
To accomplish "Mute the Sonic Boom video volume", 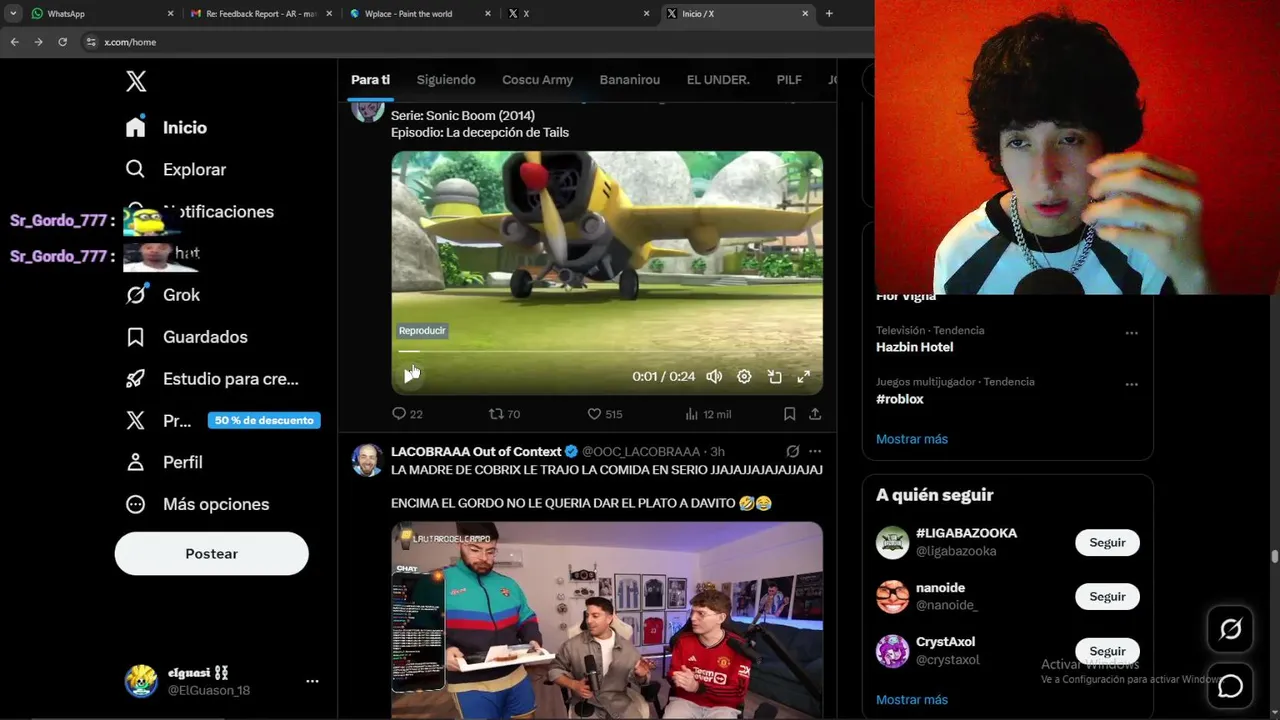I will (x=714, y=377).
